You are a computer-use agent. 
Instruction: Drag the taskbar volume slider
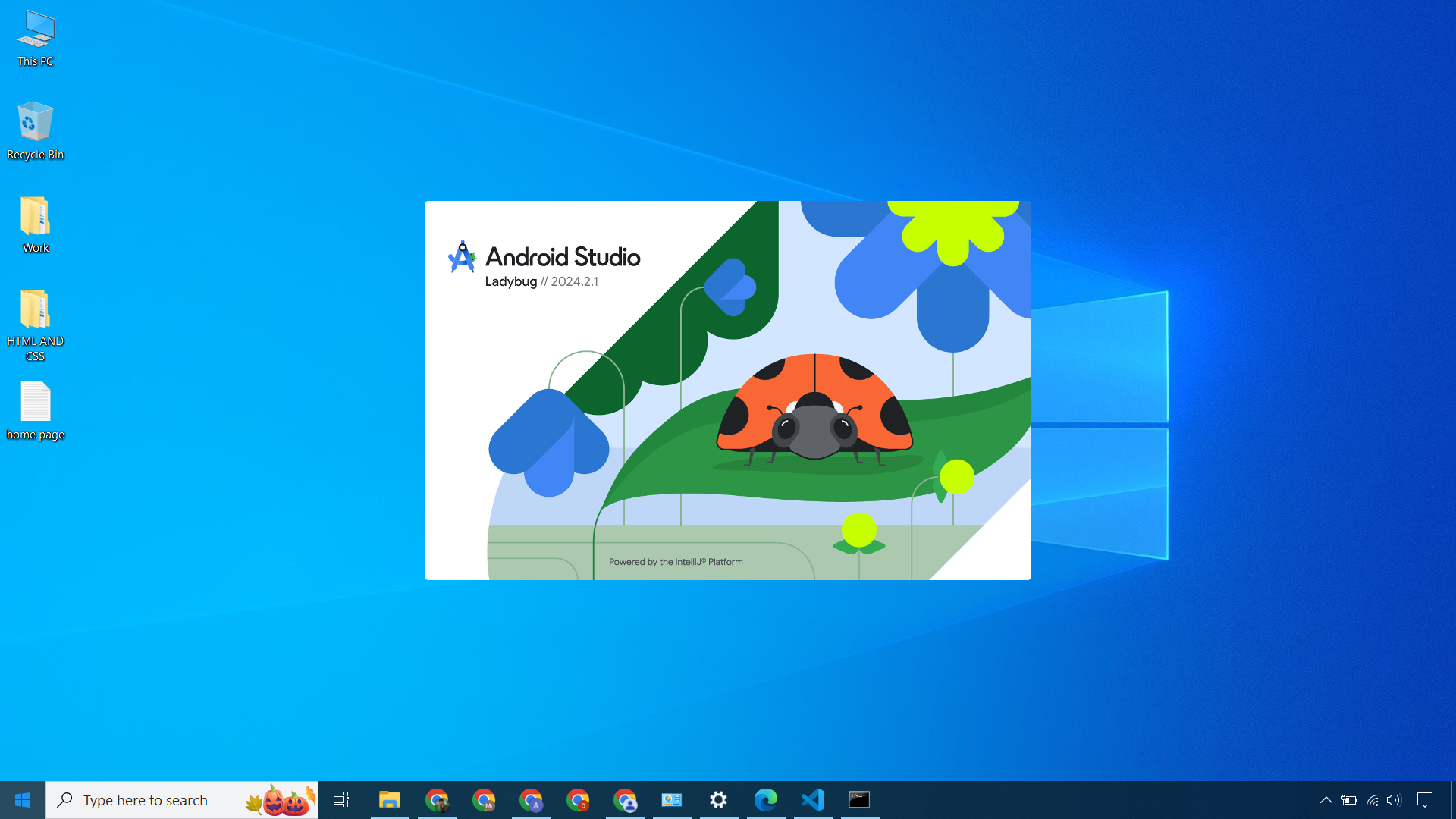1394,799
